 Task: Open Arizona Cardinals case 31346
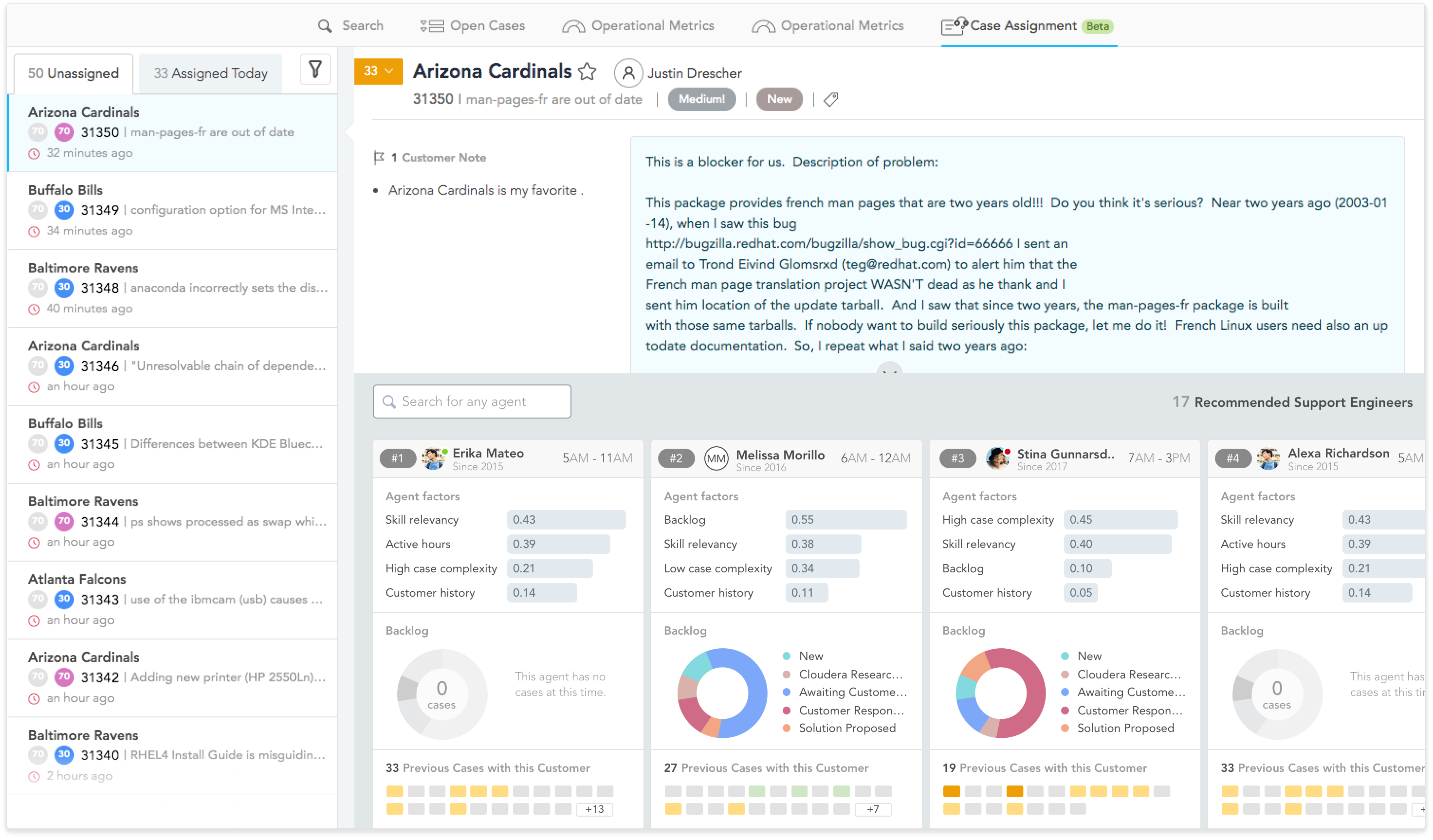[172, 367]
